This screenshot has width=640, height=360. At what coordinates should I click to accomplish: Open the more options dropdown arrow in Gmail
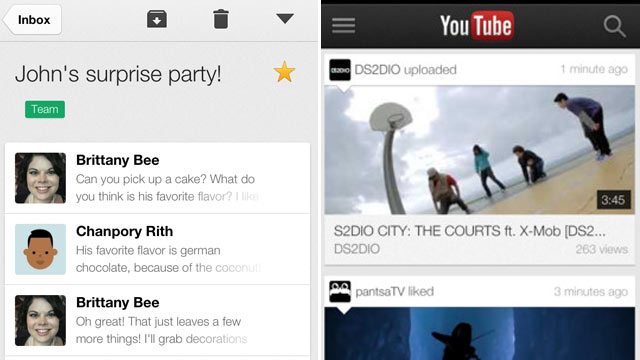coord(285,18)
